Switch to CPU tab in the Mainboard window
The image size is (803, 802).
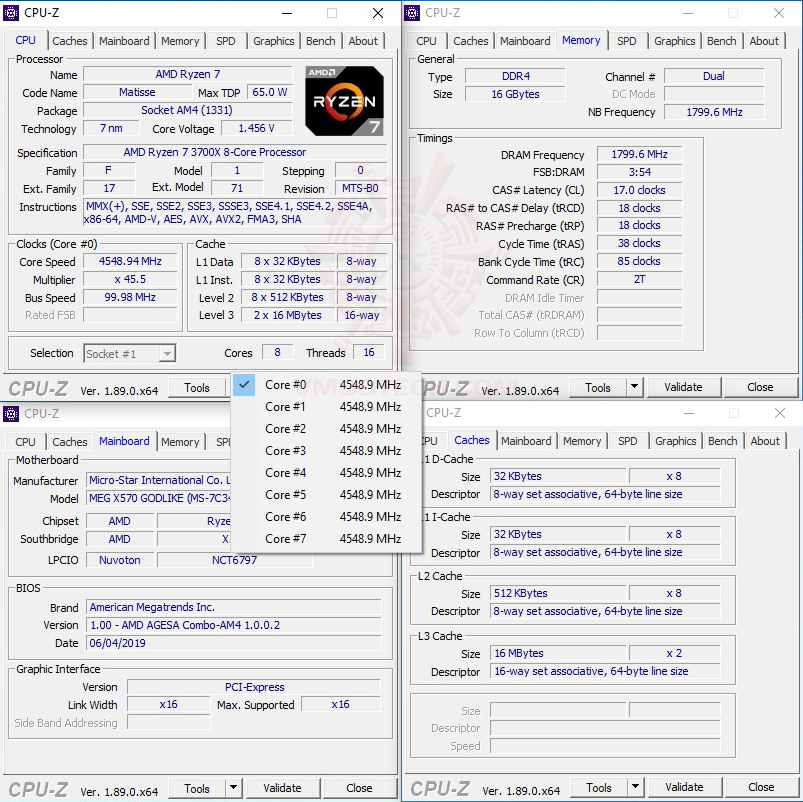(25, 442)
